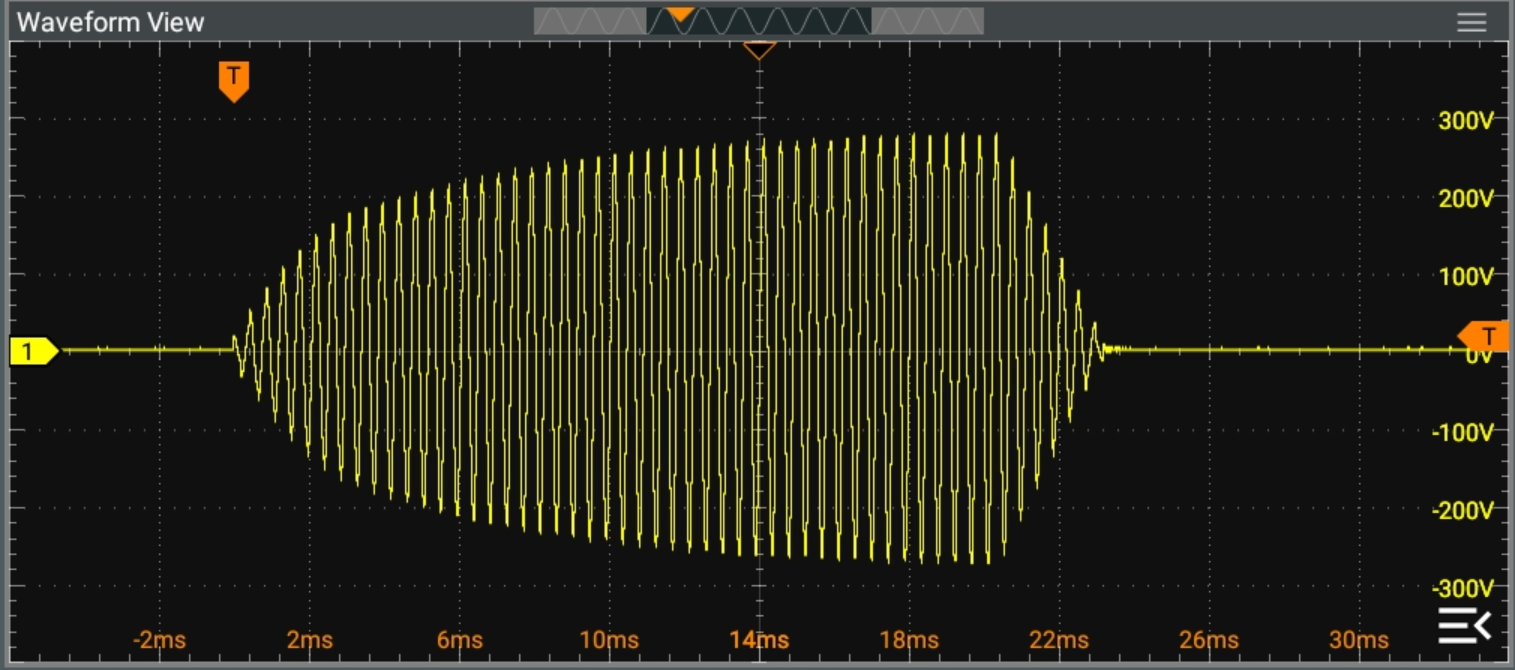Select the 14ms time axis label
This screenshot has width=1515, height=670.
pyautogui.click(x=759, y=640)
